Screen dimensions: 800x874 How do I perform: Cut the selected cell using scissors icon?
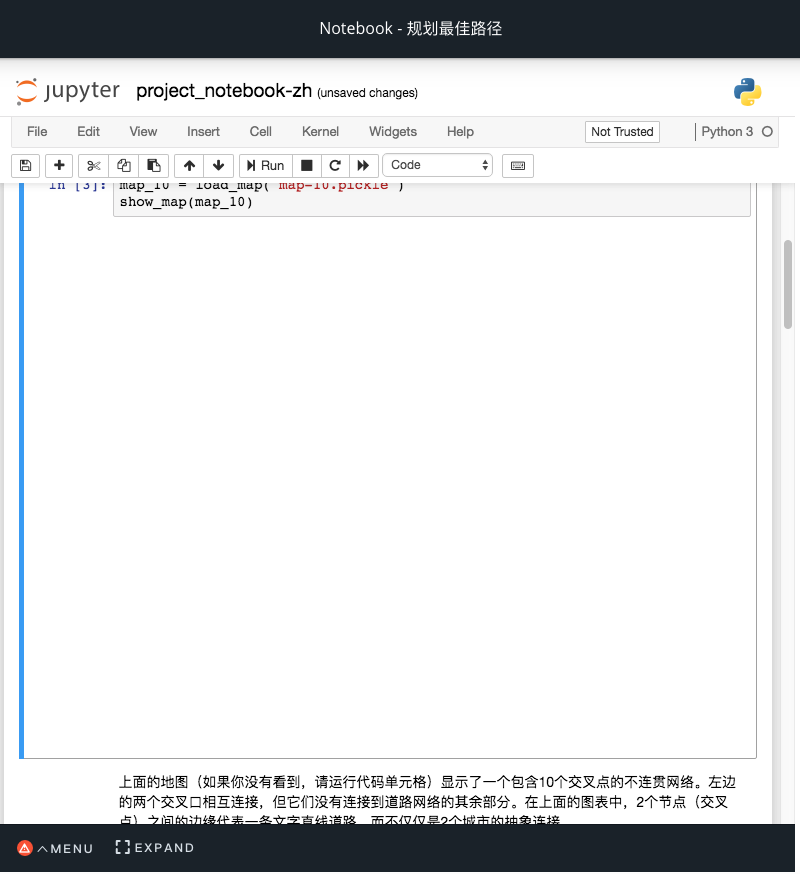[x=93, y=165]
